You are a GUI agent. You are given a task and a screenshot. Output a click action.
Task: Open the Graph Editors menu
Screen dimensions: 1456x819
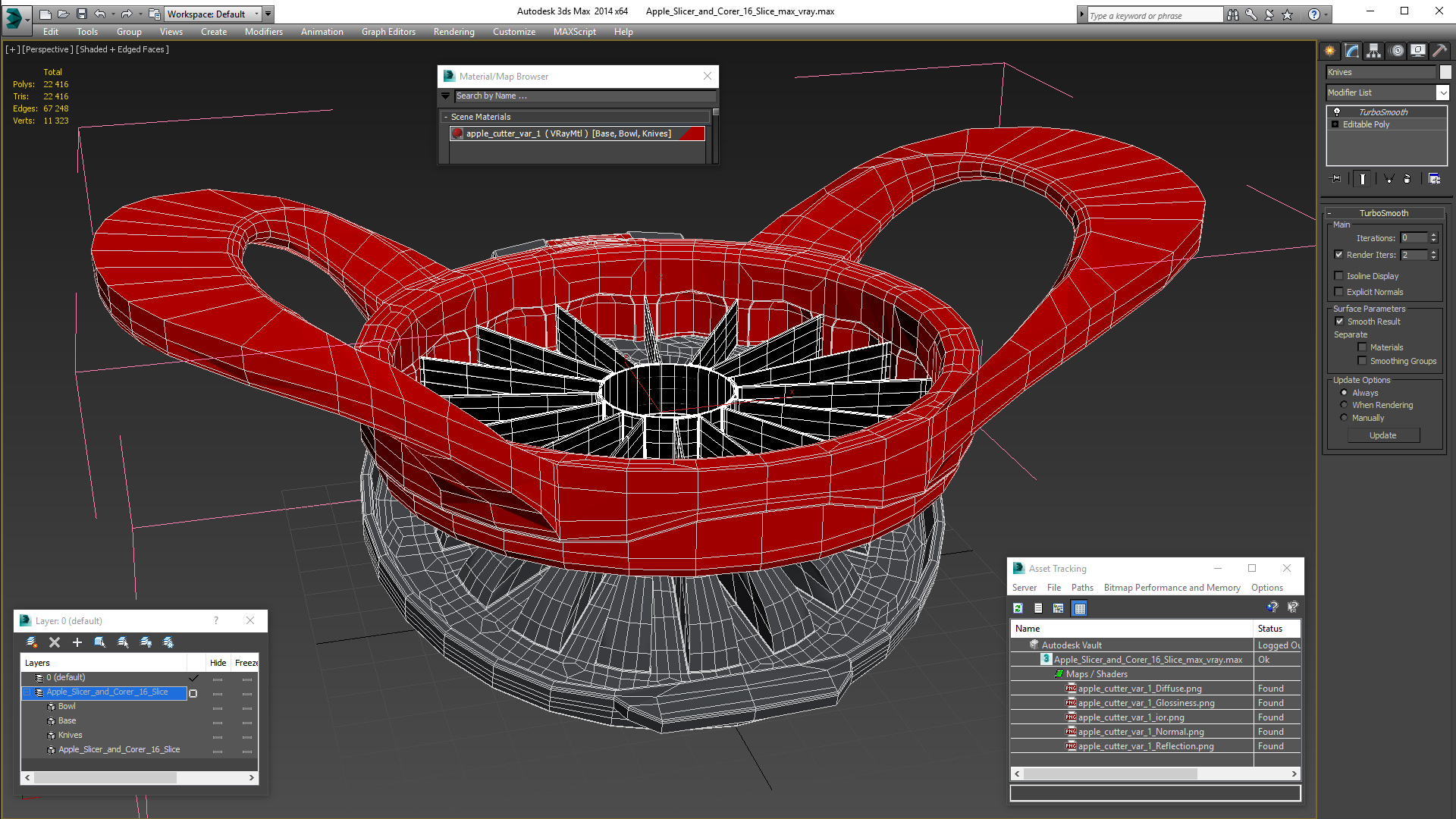[388, 32]
